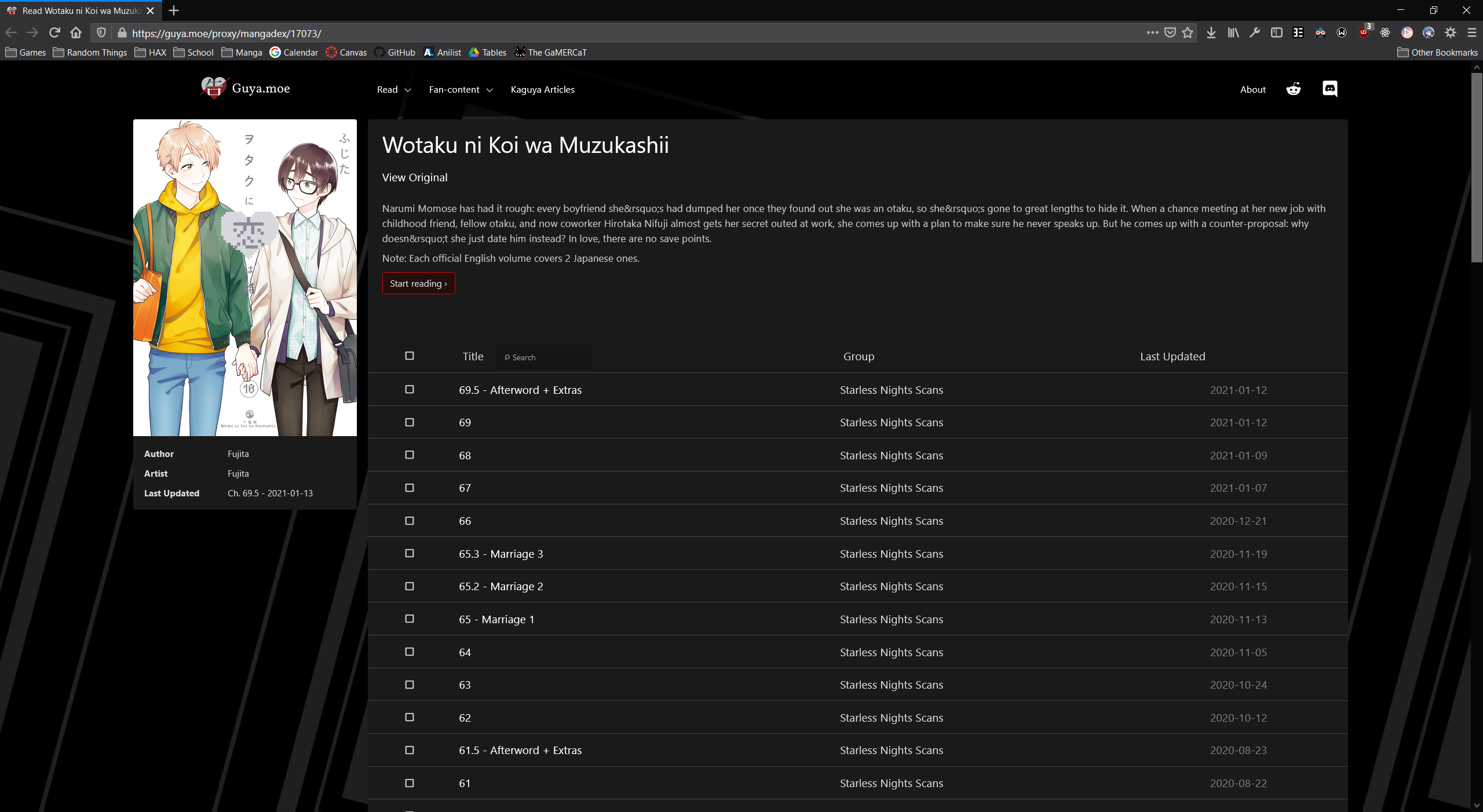The image size is (1483, 812).
Task: Open Kaguya Articles in navigation
Action: pos(542,90)
